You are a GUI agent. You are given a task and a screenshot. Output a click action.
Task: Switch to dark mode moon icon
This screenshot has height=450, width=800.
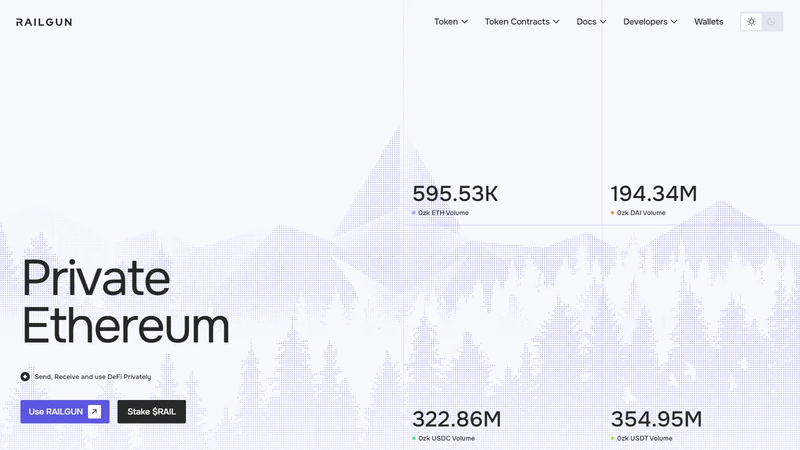(x=771, y=21)
